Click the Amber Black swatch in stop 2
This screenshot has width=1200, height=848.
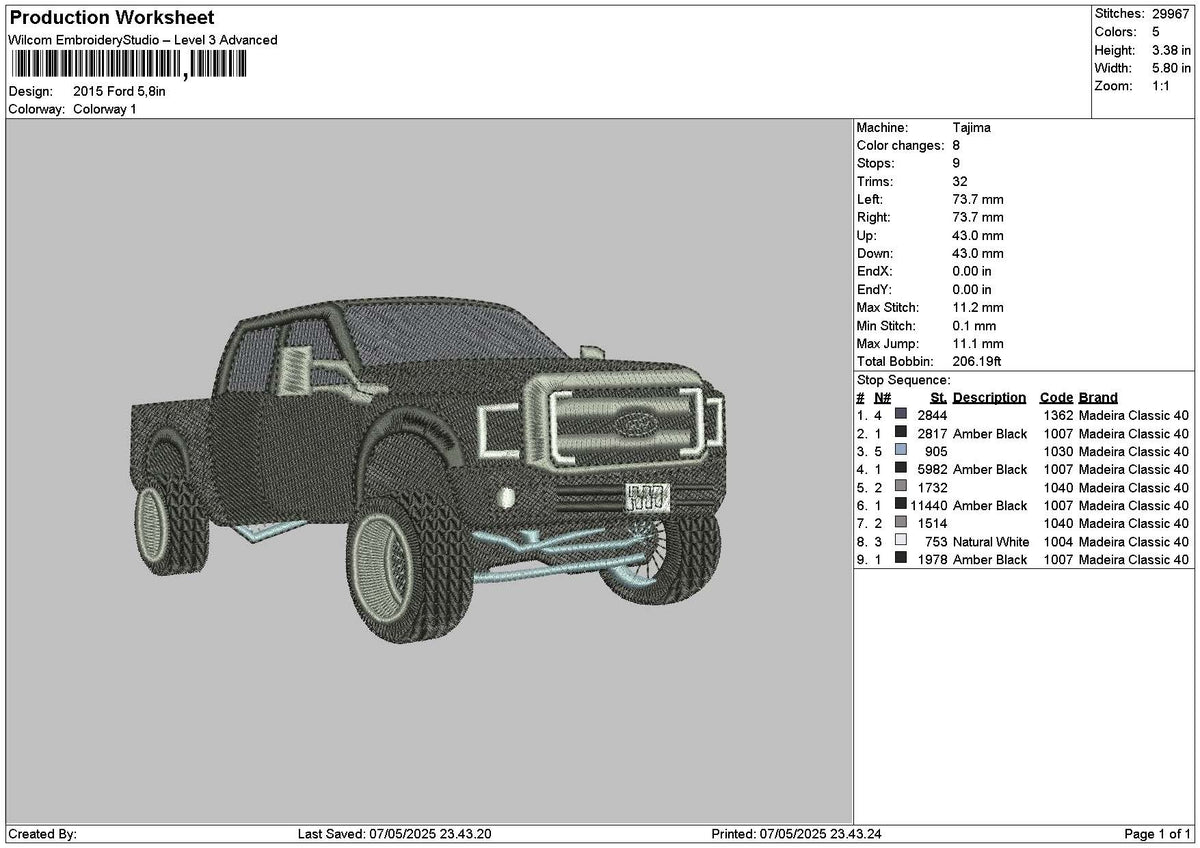pos(901,433)
